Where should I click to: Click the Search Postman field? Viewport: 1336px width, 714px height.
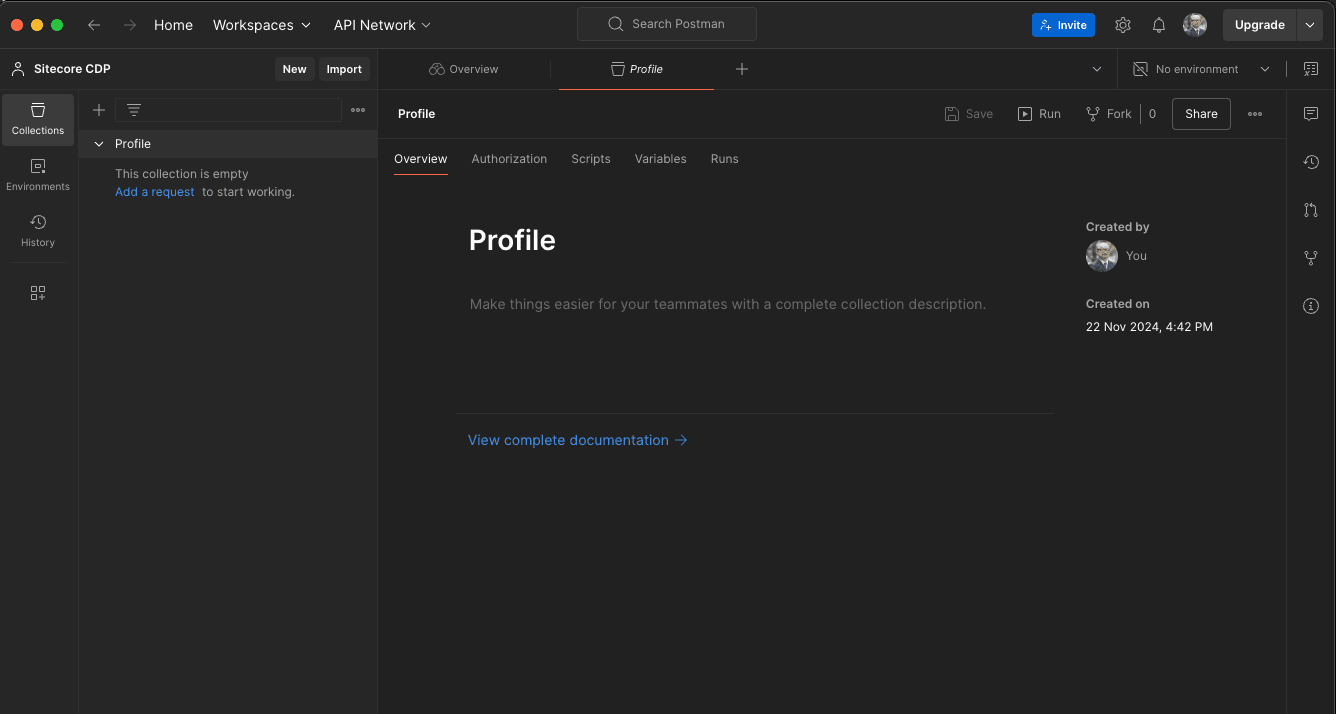click(x=667, y=24)
